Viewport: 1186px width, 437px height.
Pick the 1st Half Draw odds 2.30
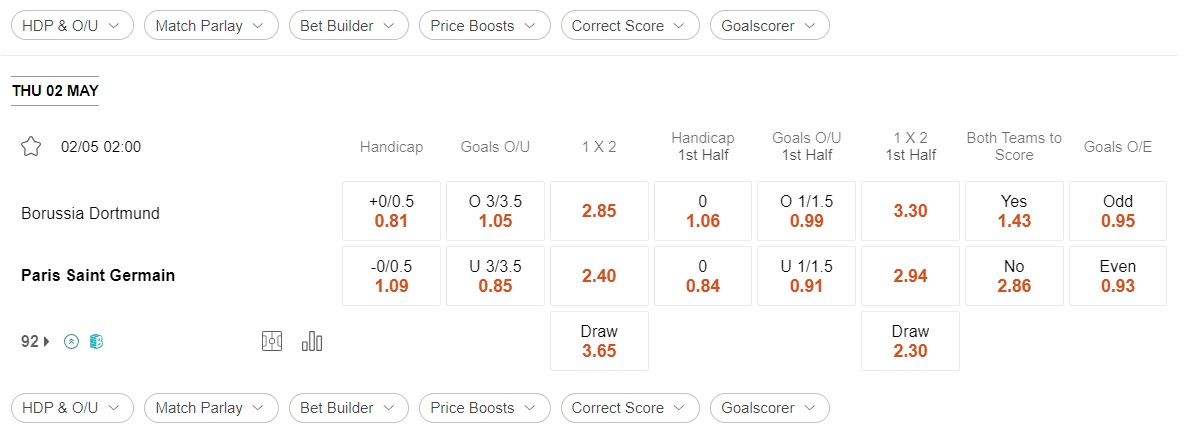tap(910, 341)
